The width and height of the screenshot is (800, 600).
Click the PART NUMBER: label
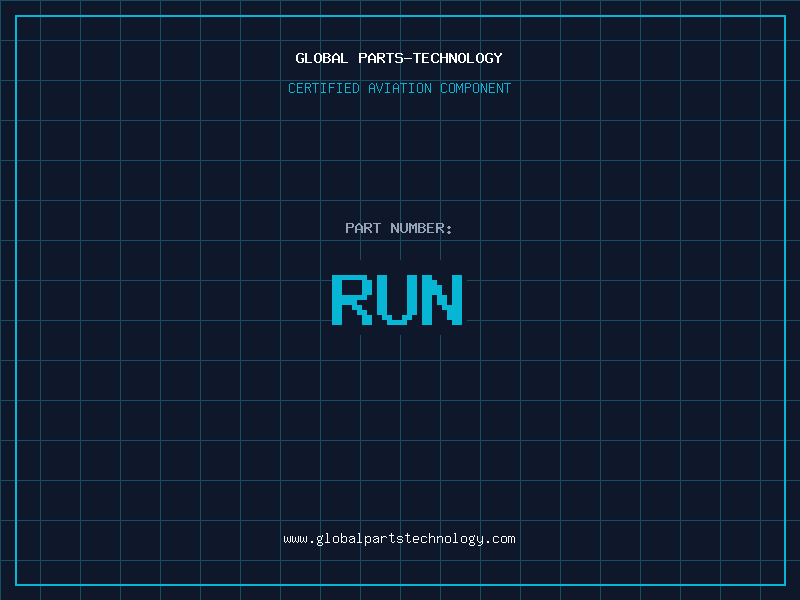coord(399,228)
